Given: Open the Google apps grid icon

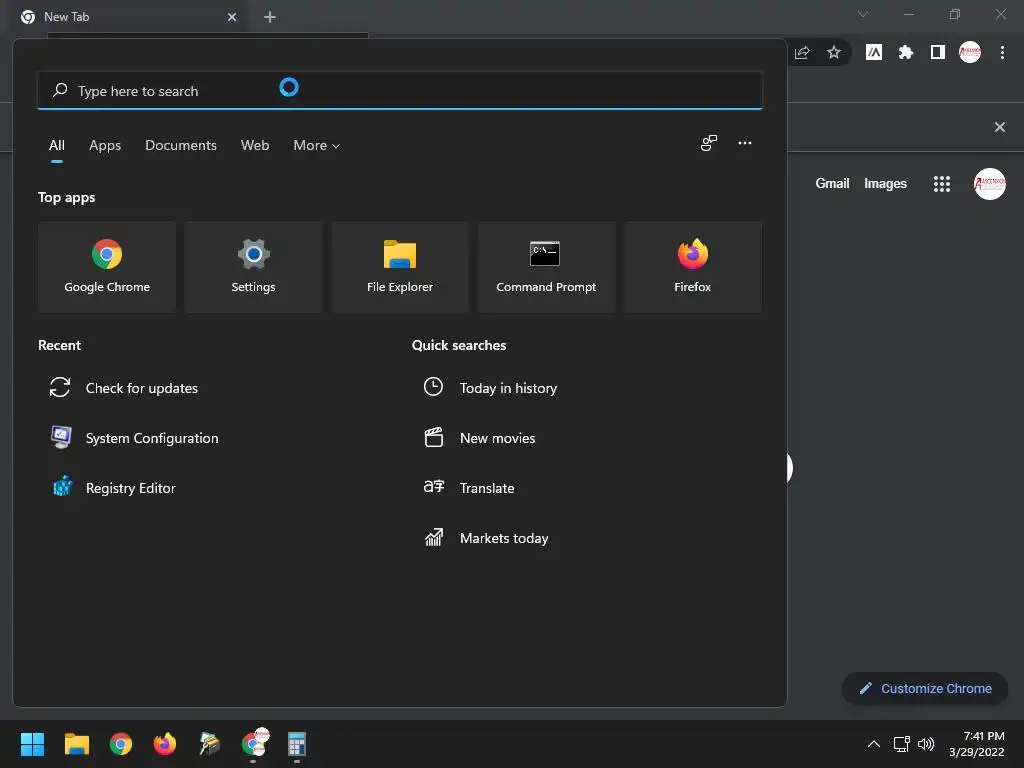Looking at the screenshot, I should point(942,184).
